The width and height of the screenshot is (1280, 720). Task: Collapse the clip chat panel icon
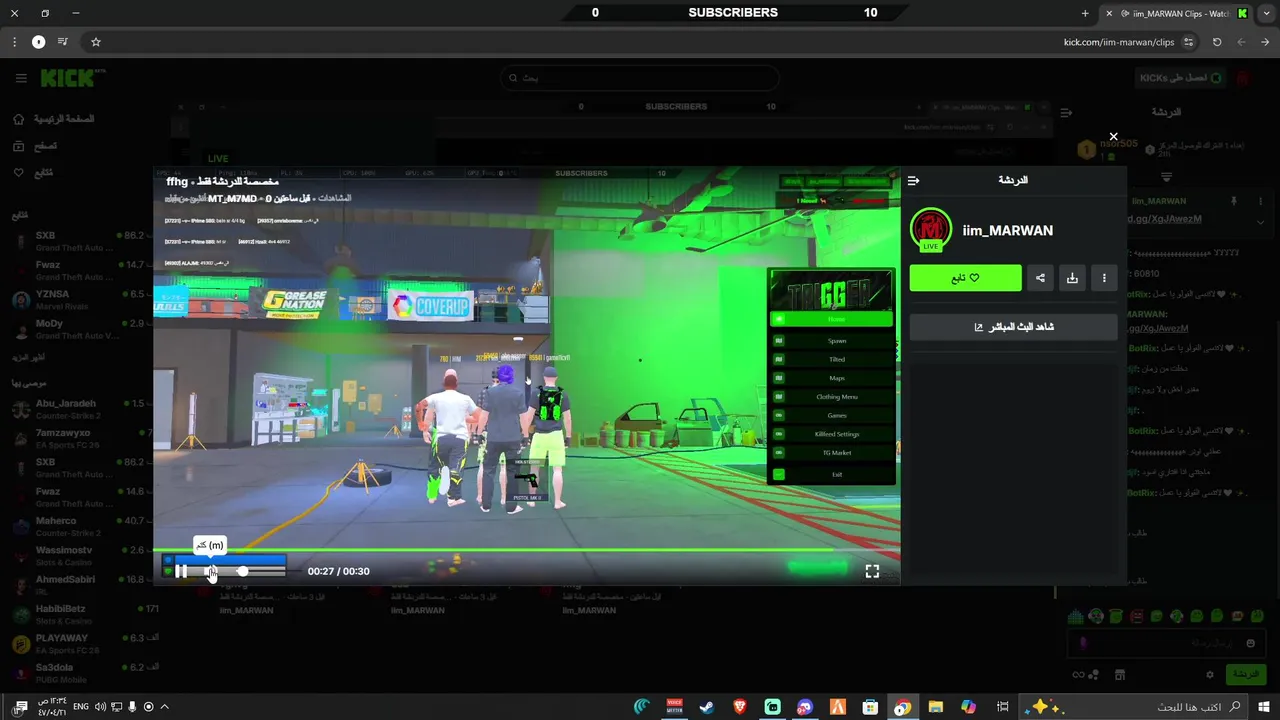(x=913, y=181)
